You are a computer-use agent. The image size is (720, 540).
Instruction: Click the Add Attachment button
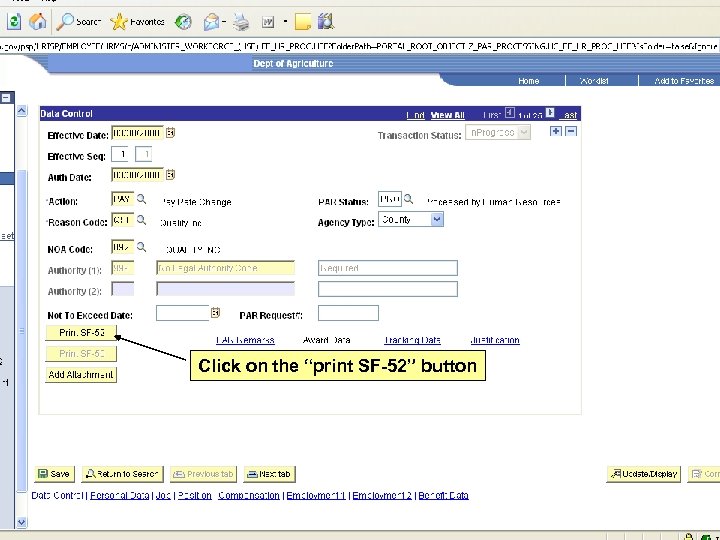tap(81, 375)
